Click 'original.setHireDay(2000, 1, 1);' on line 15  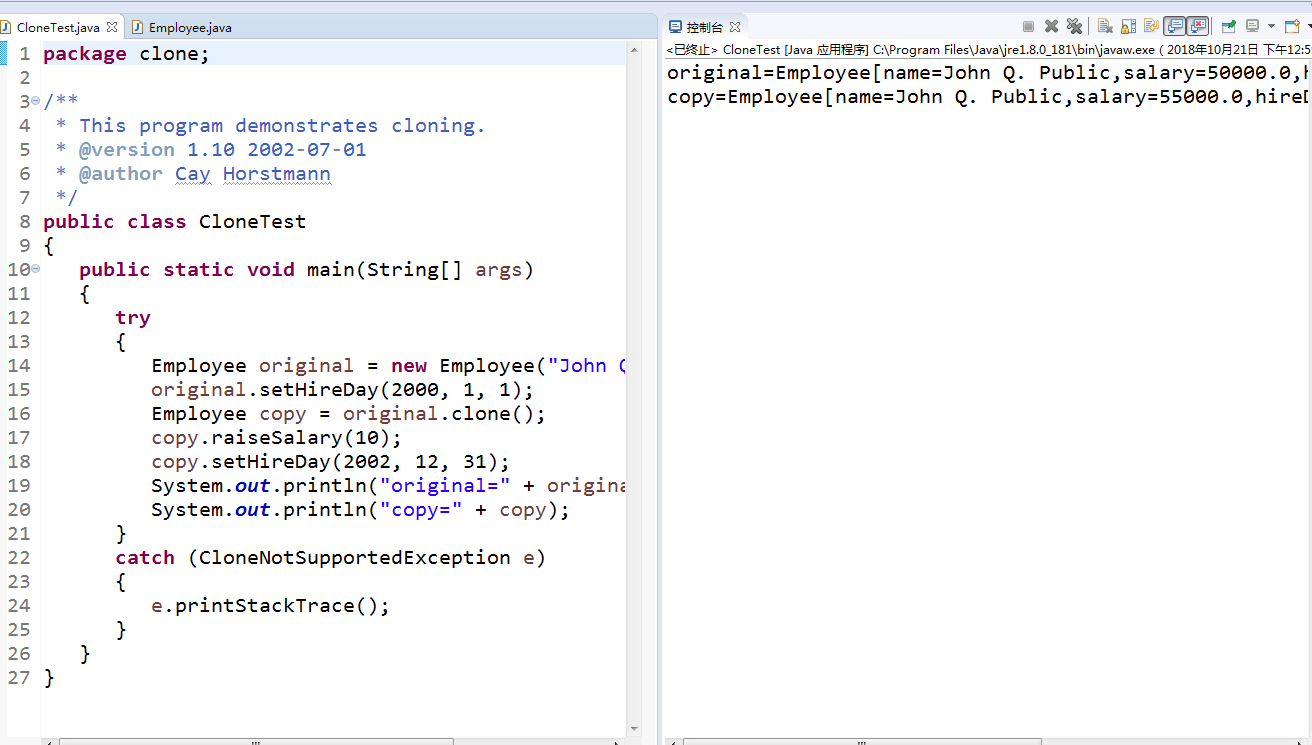click(342, 390)
